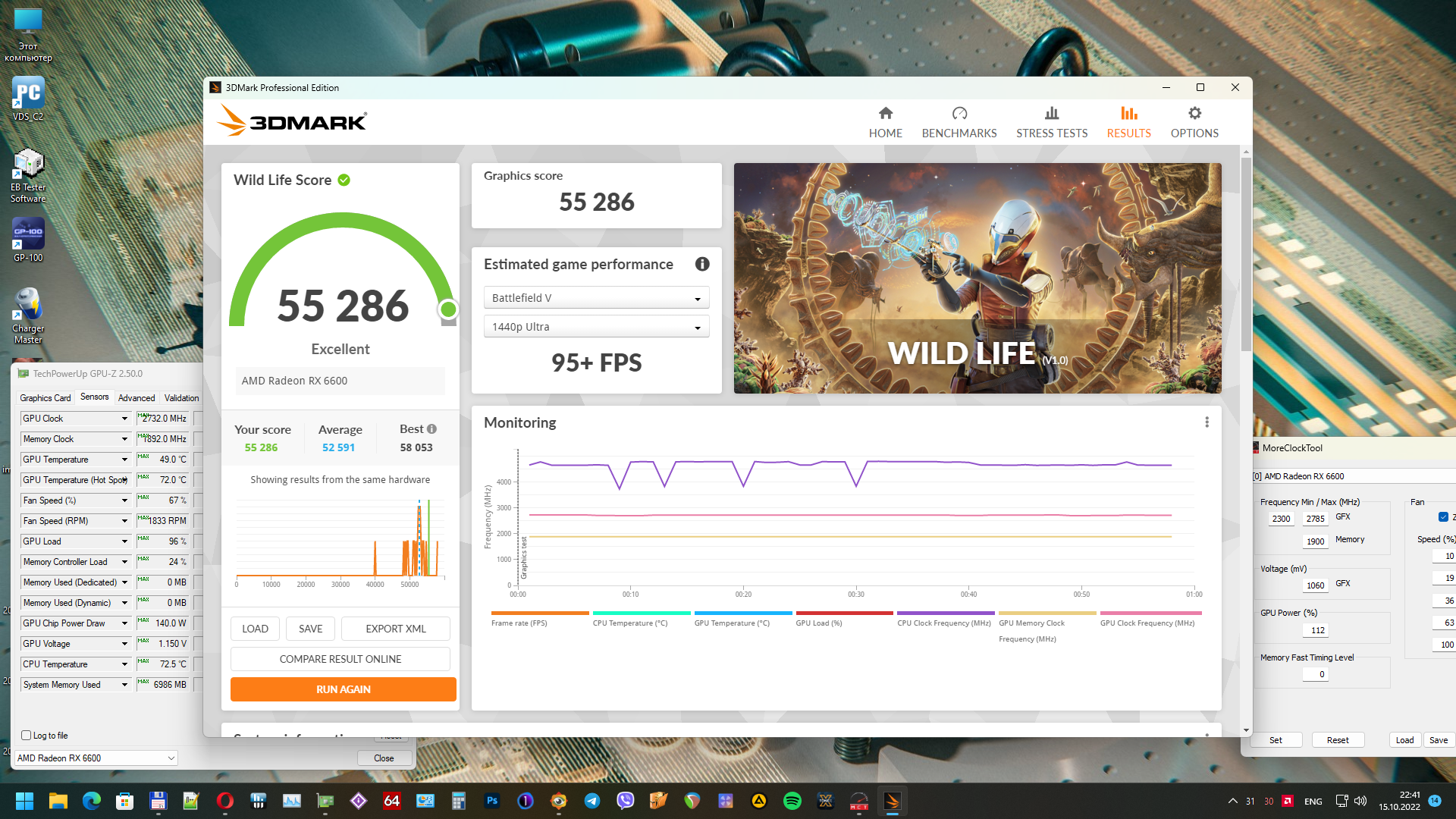Click EXPORT XML button
This screenshot has height=819, width=1456.
396,629
